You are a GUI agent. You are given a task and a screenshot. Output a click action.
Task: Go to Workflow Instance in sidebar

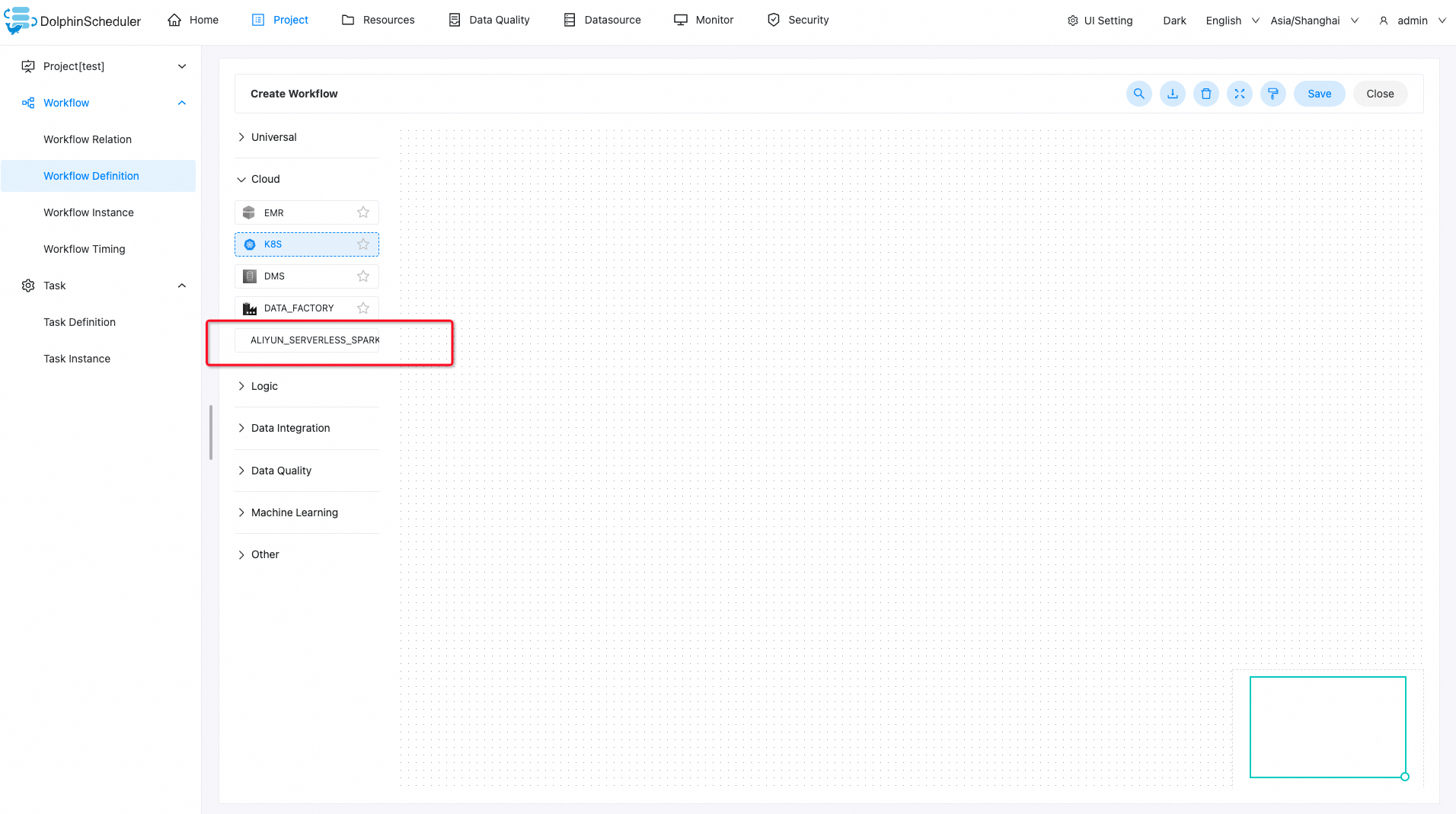[x=88, y=212]
